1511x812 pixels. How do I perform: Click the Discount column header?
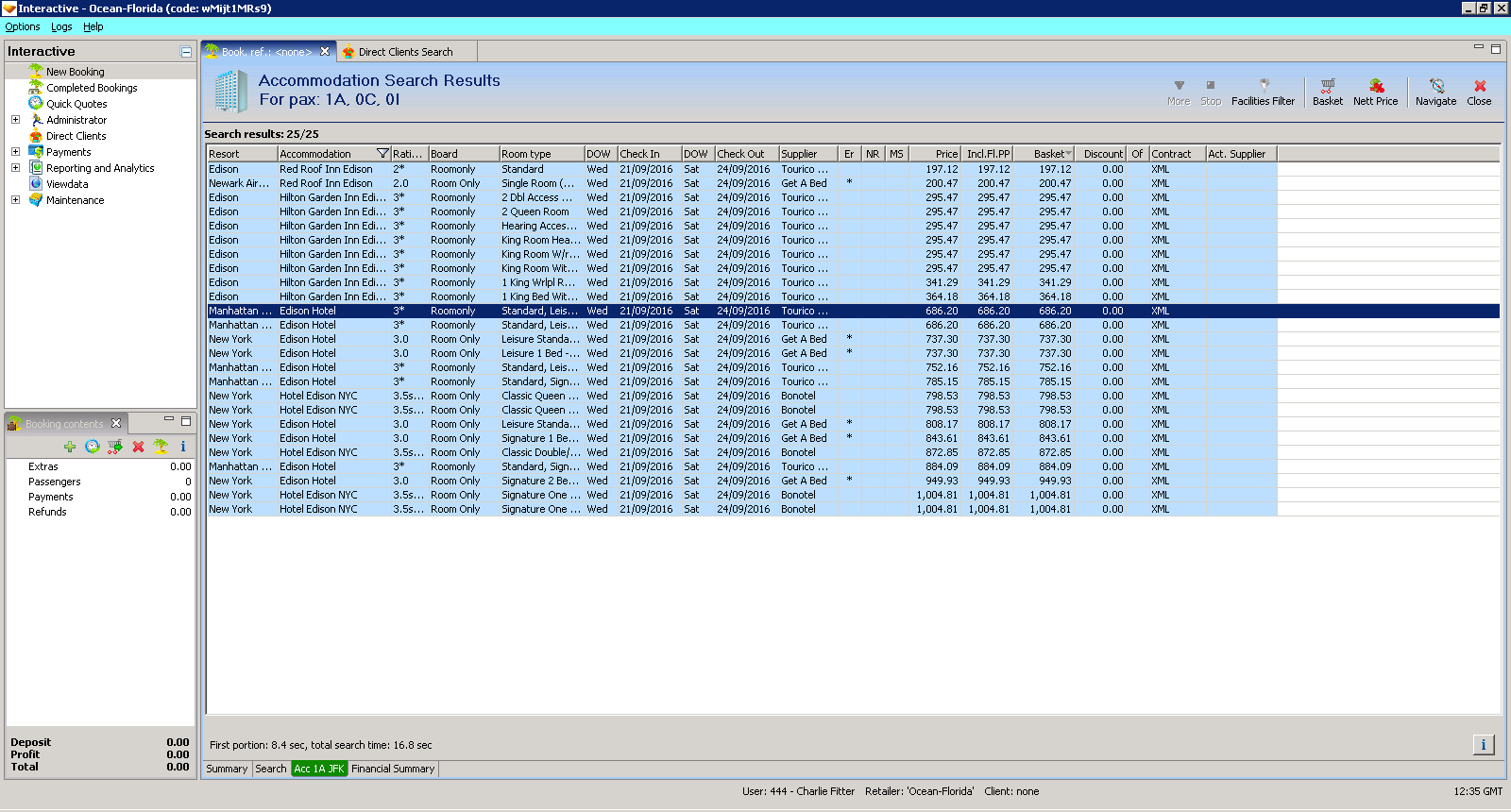[1101, 154]
